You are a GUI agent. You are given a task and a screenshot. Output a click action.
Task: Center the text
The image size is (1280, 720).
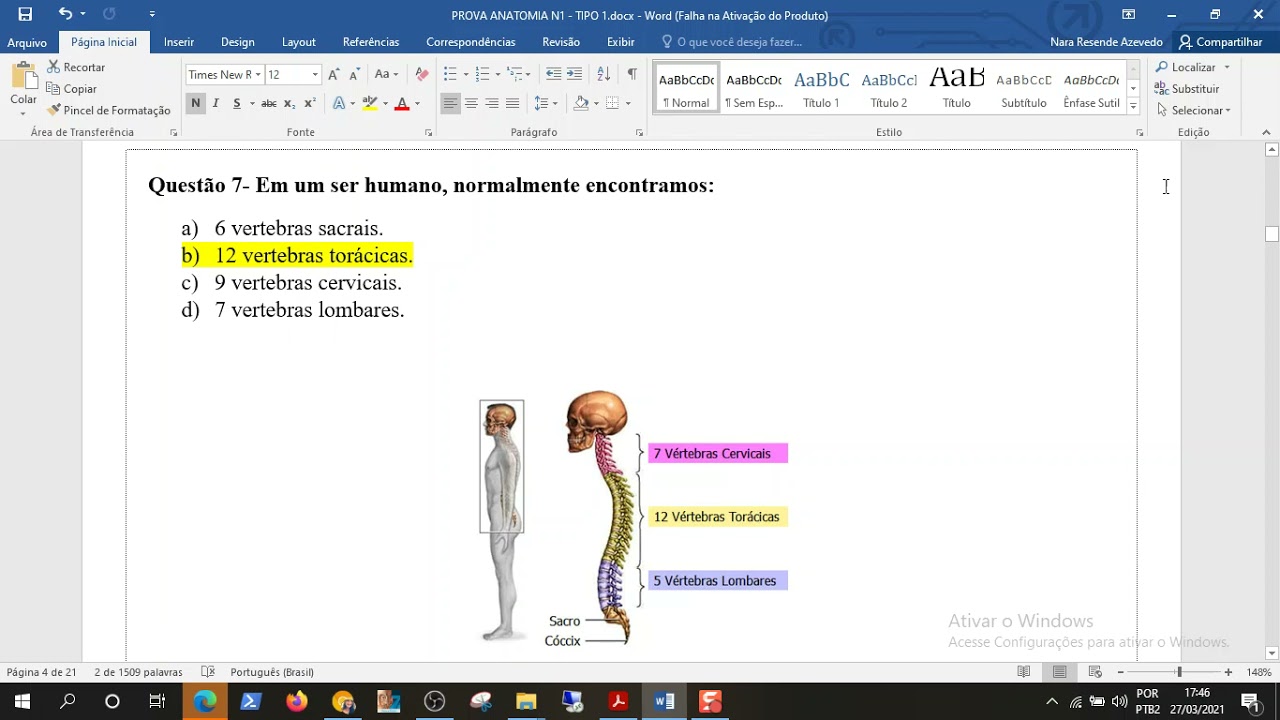471,103
